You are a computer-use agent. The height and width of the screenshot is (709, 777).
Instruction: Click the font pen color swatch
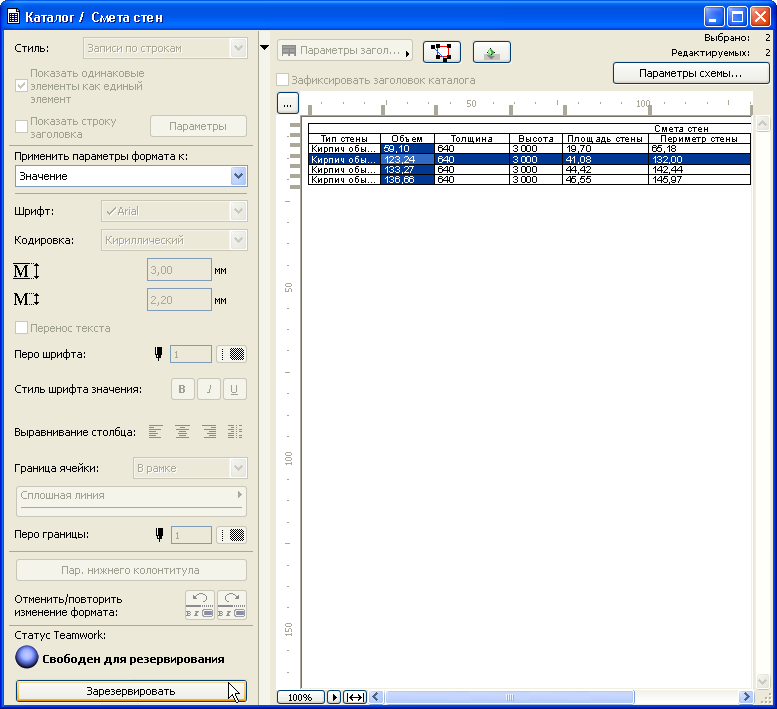[x=232, y=354]
